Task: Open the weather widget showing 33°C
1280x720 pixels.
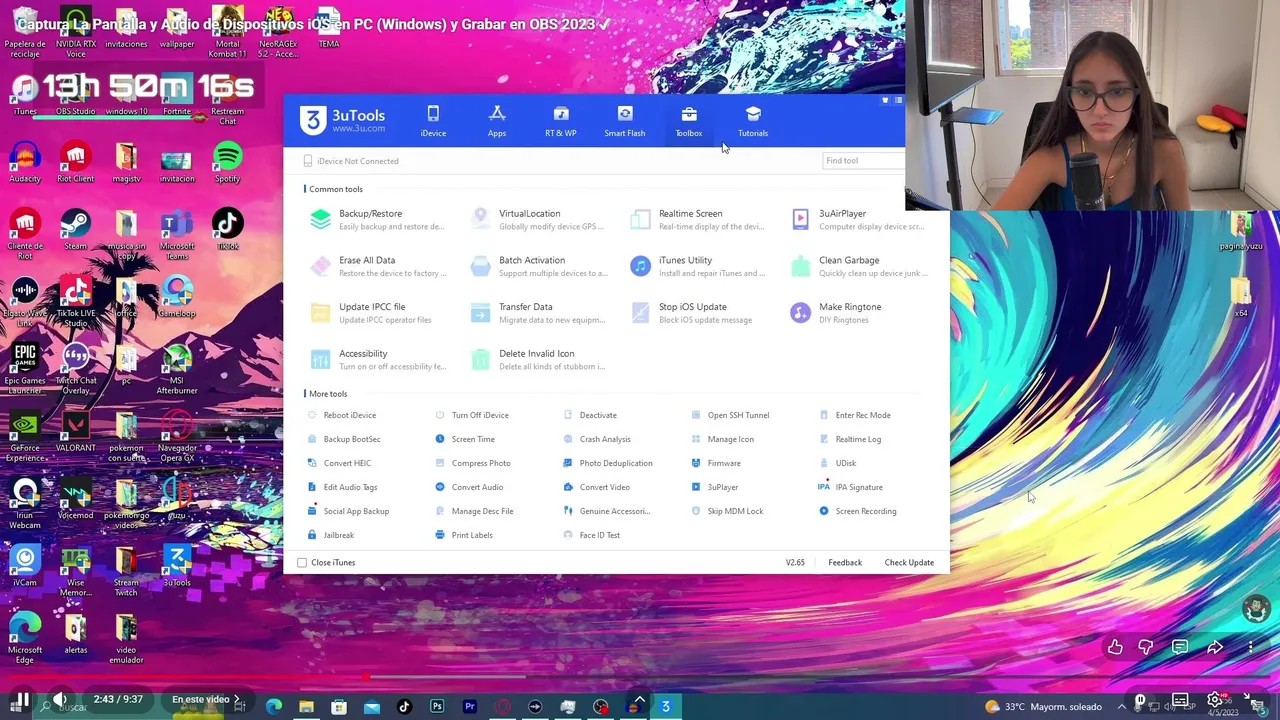Action: (1043, 706)
